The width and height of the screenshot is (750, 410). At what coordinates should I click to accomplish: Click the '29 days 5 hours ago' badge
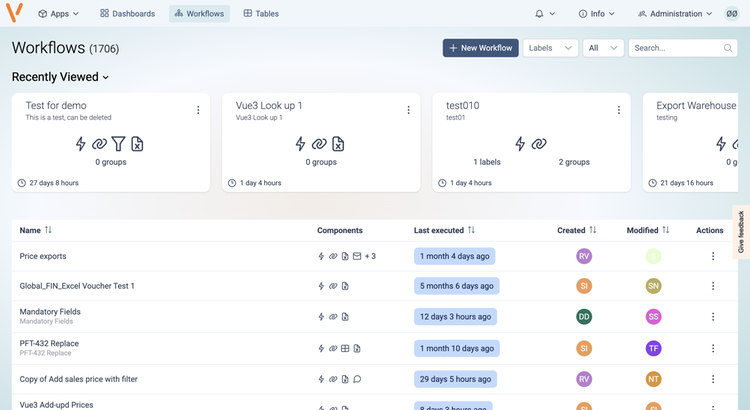click(x=455, y=379)
